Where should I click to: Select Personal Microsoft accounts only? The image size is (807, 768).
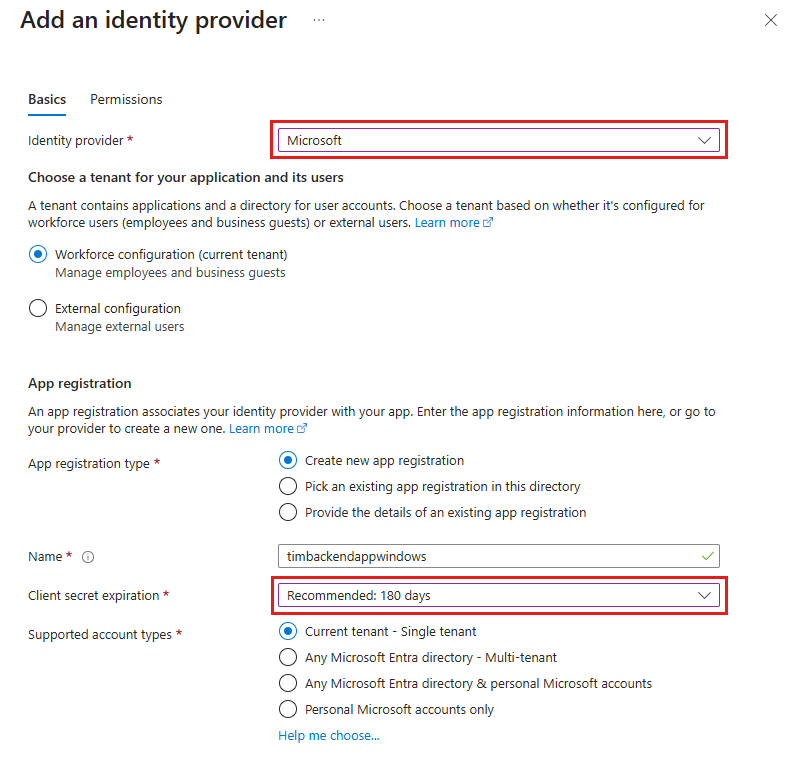point(288,709)
